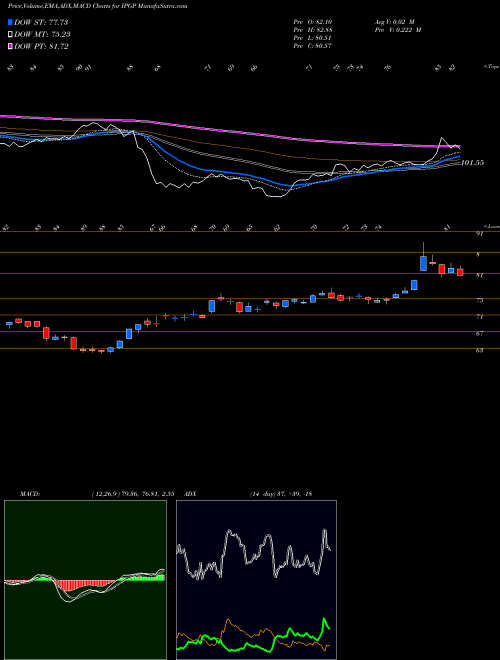Click the MACD (12,26,9) values text
This screenshot has width=500, height=660.
[133, 494]
